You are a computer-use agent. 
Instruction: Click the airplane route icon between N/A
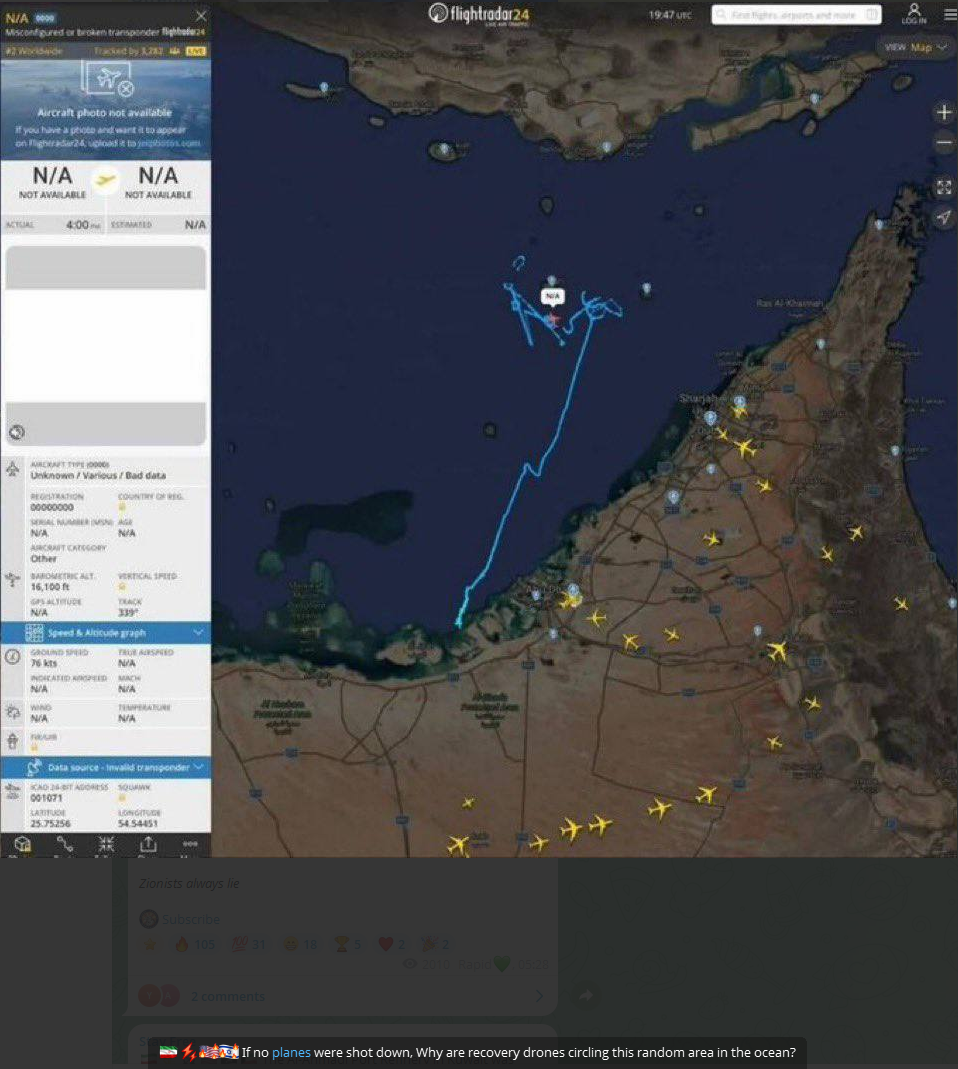[105, 181]
